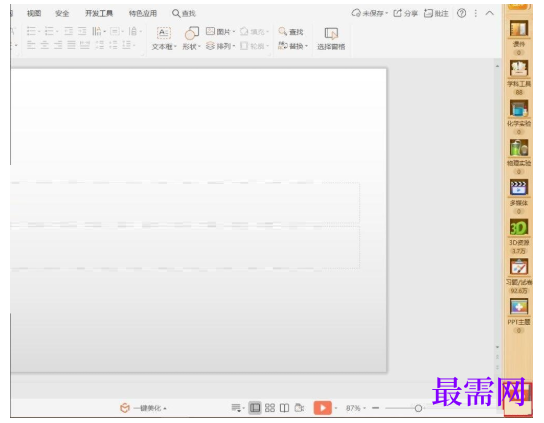Screen dimensions: 544x423
Task: Open the 开发工具 developer tools tab
Action: (99, 13)
